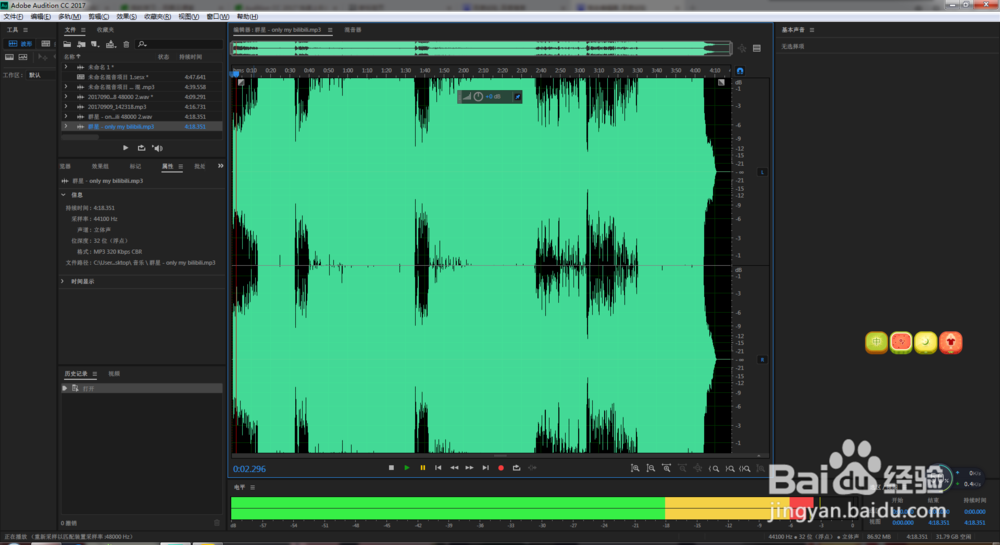Screen dimensions: 1000x545
Task: Expand the selected only my bilibili.mp3 entry
Action: click(x=66, y=126)
